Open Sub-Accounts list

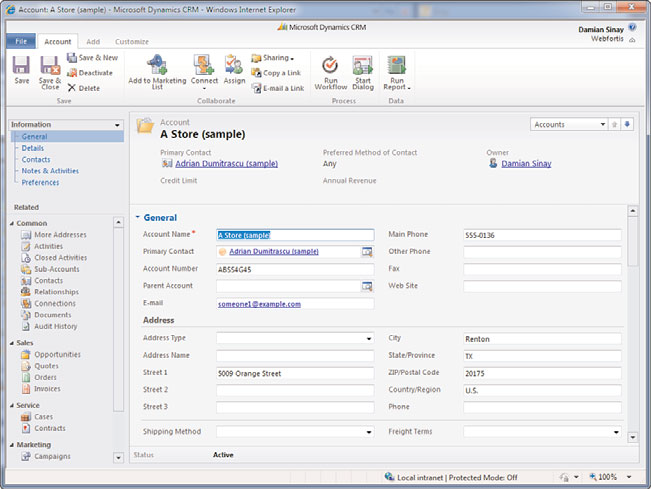click(50, 269)
